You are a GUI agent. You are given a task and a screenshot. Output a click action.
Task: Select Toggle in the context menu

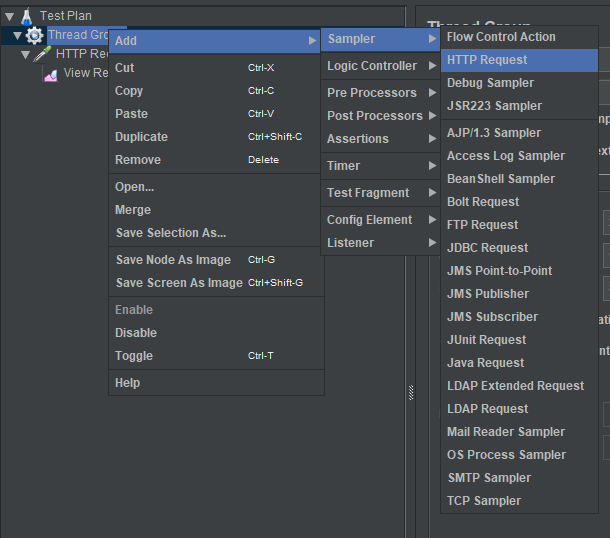tap(216, 356)
